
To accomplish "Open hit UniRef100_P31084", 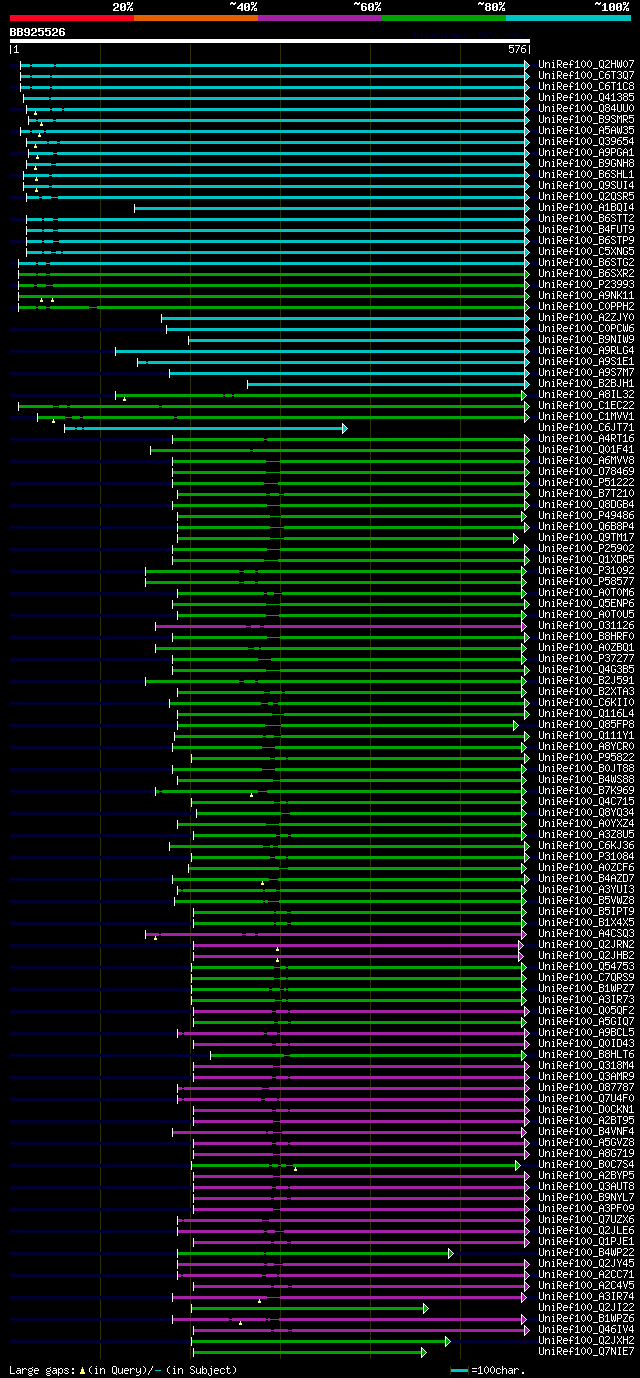I will (x=586, y=856).
